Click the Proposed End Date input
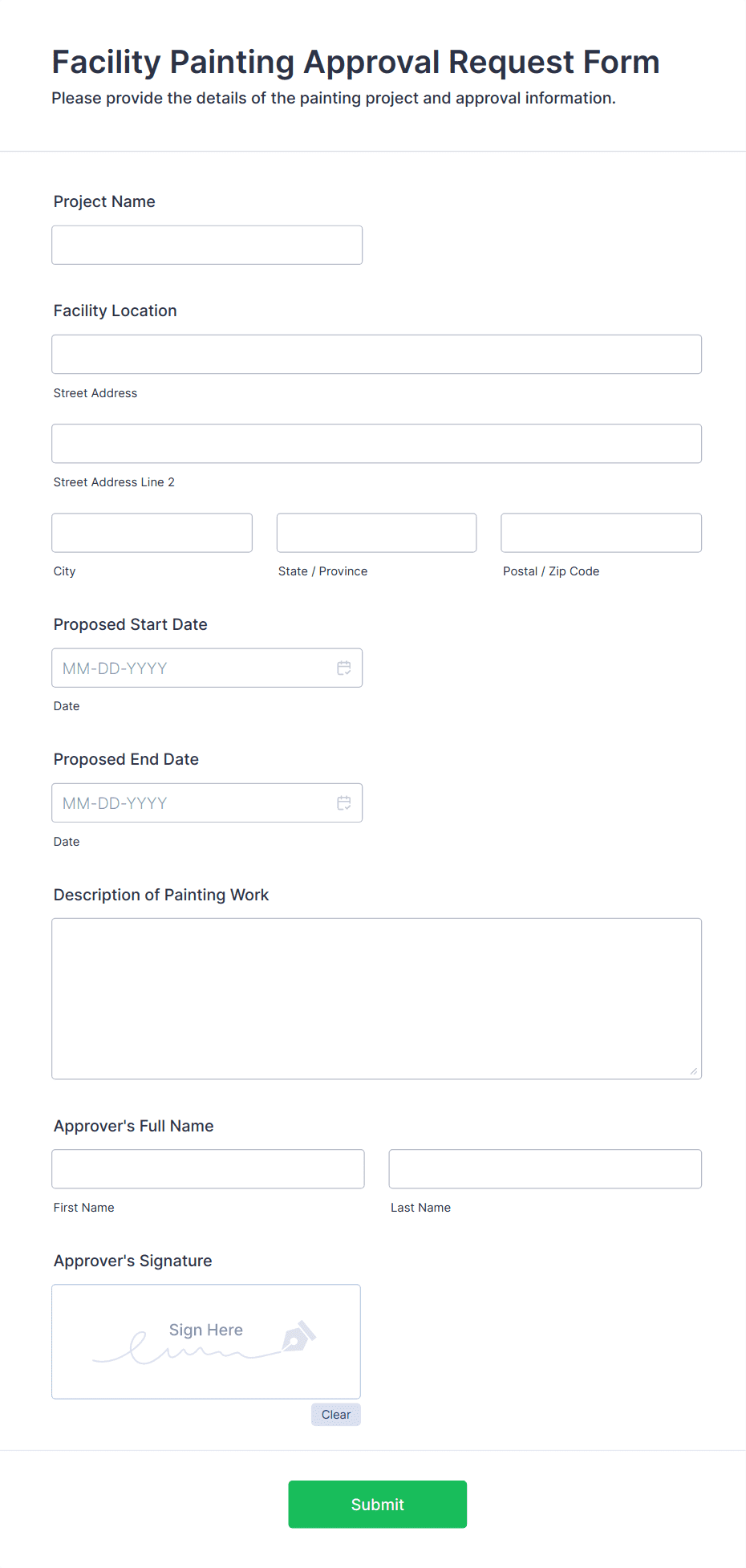 [193, 802]
